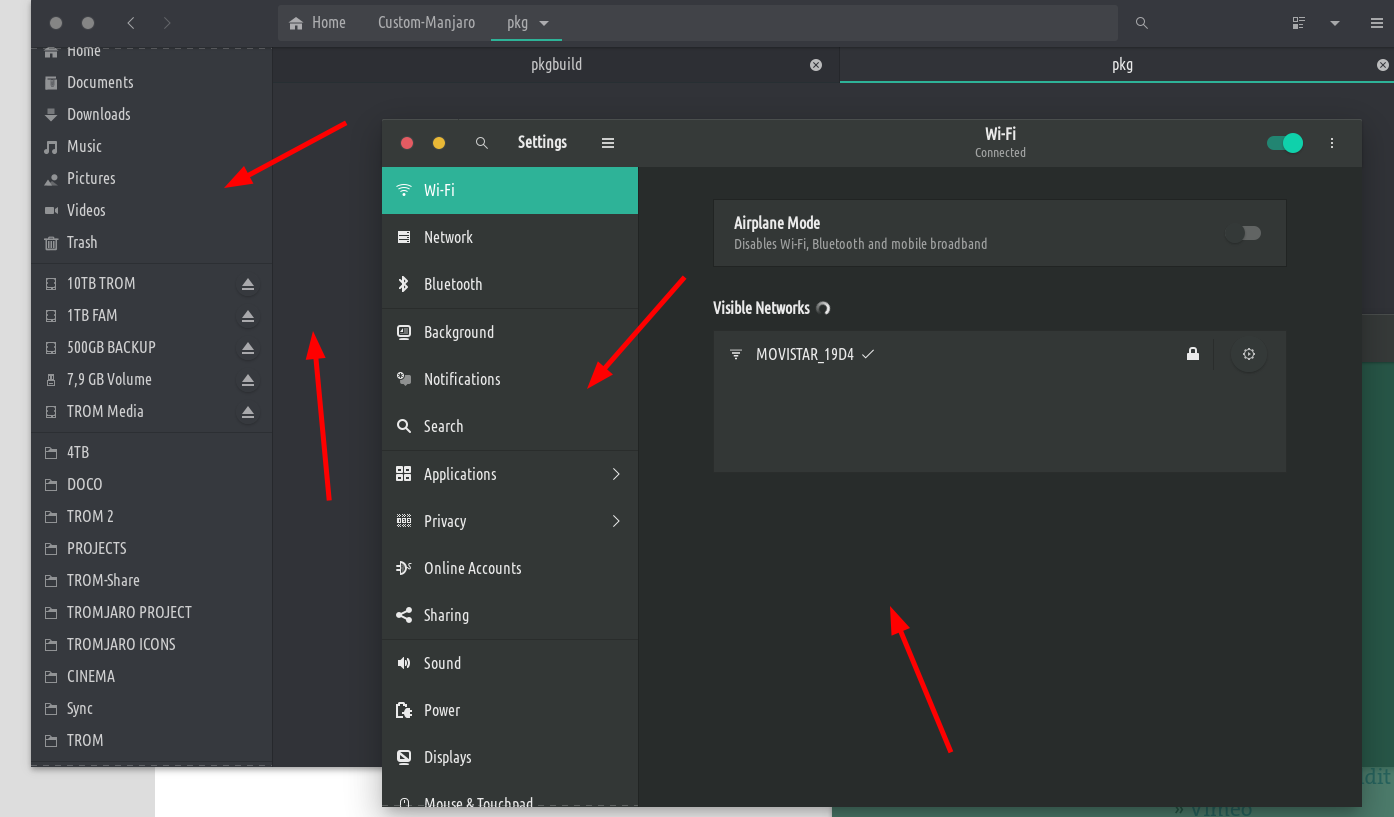Open Power settings
1394x817 pixels.
[x=443, y=710]
